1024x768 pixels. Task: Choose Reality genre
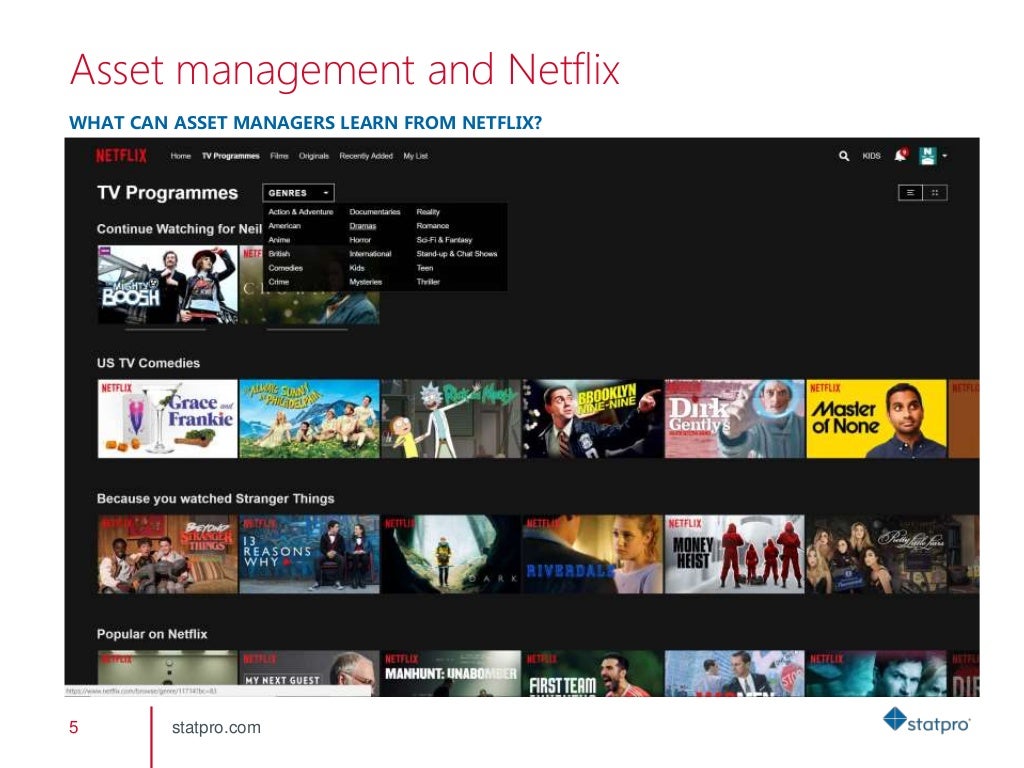tap(428, 212)
